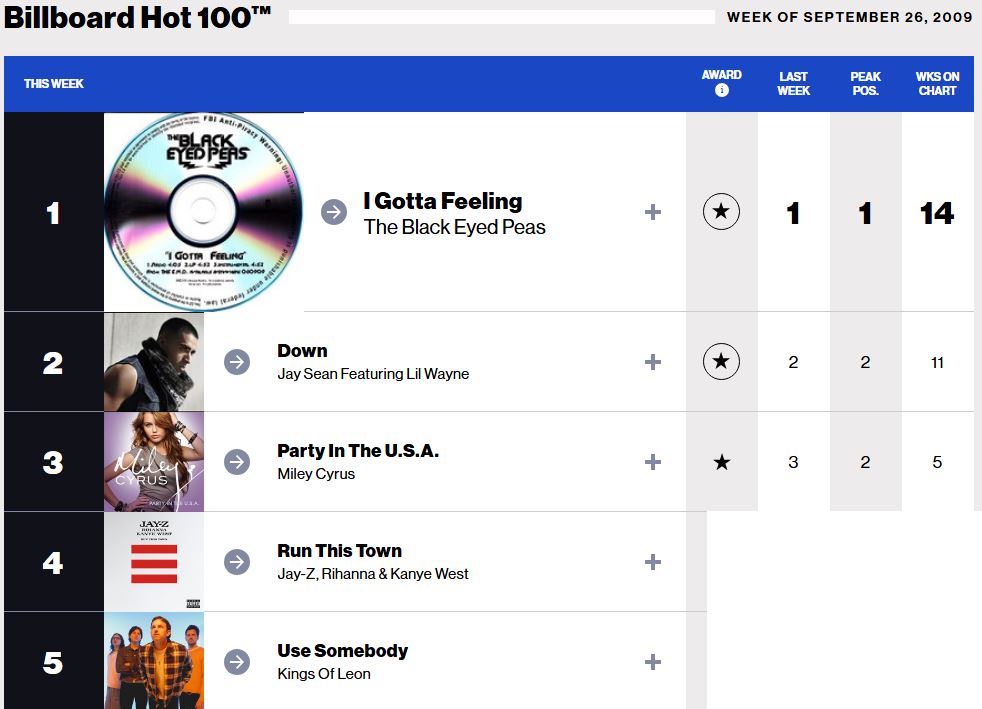Open the I Gotta Feeling song title

442,201
